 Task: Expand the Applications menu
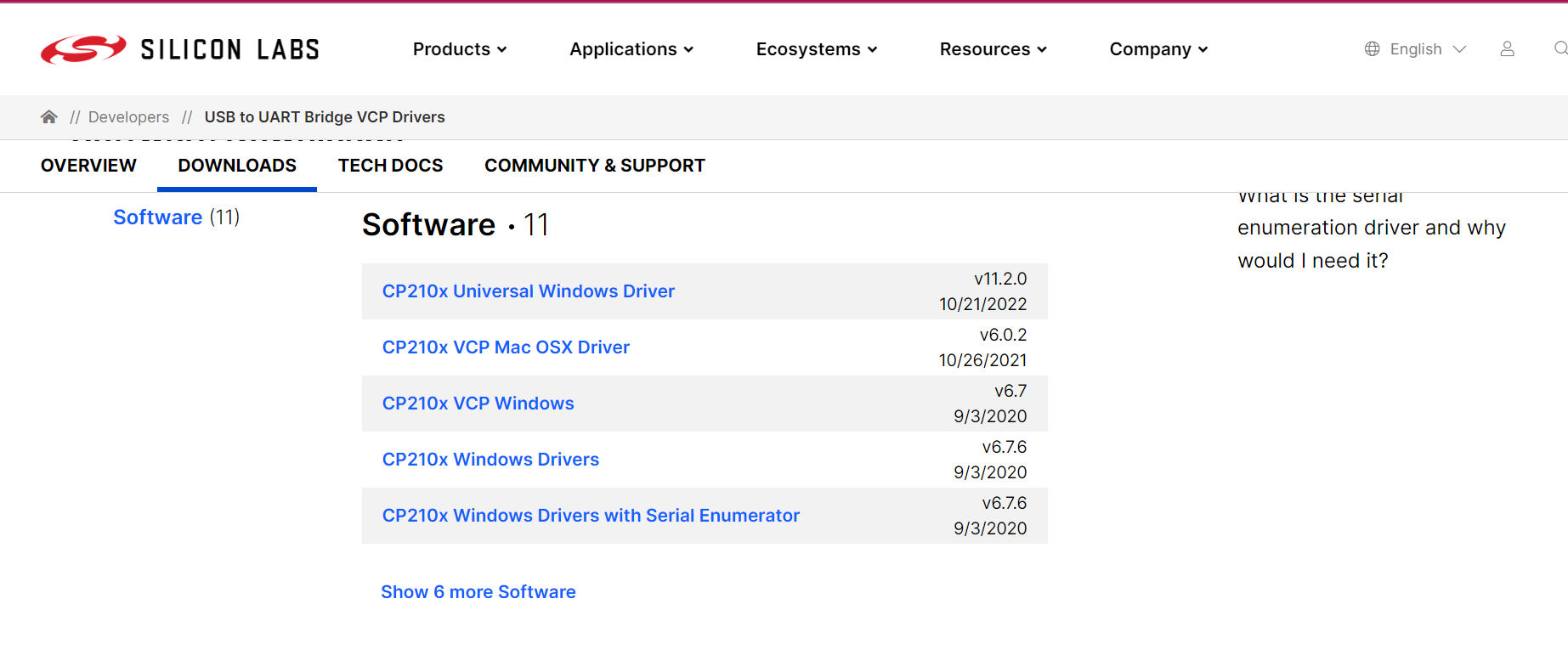[631, 49]
